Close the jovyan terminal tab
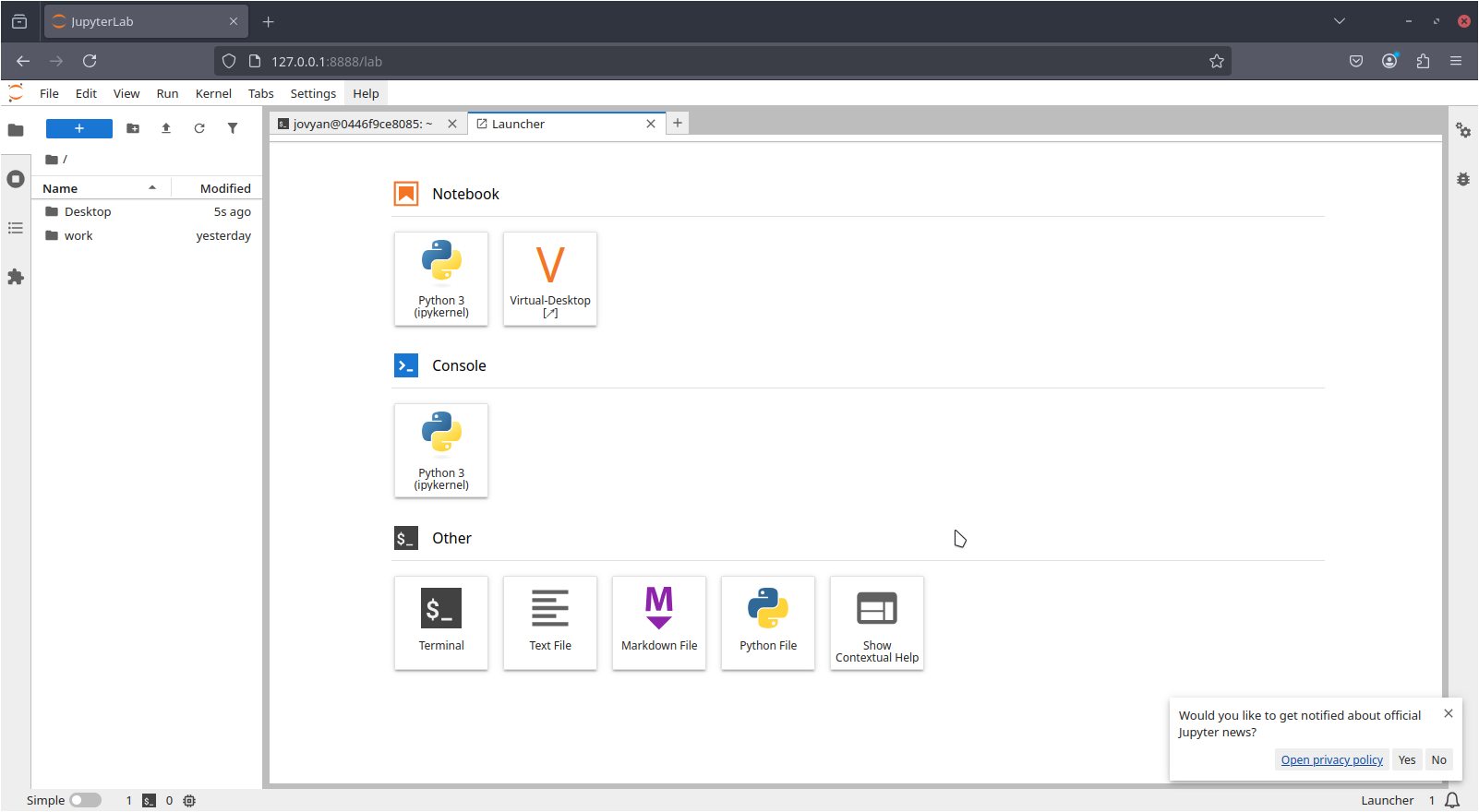Viewport: 1479px width, 812px height. [x=452, y=124]
